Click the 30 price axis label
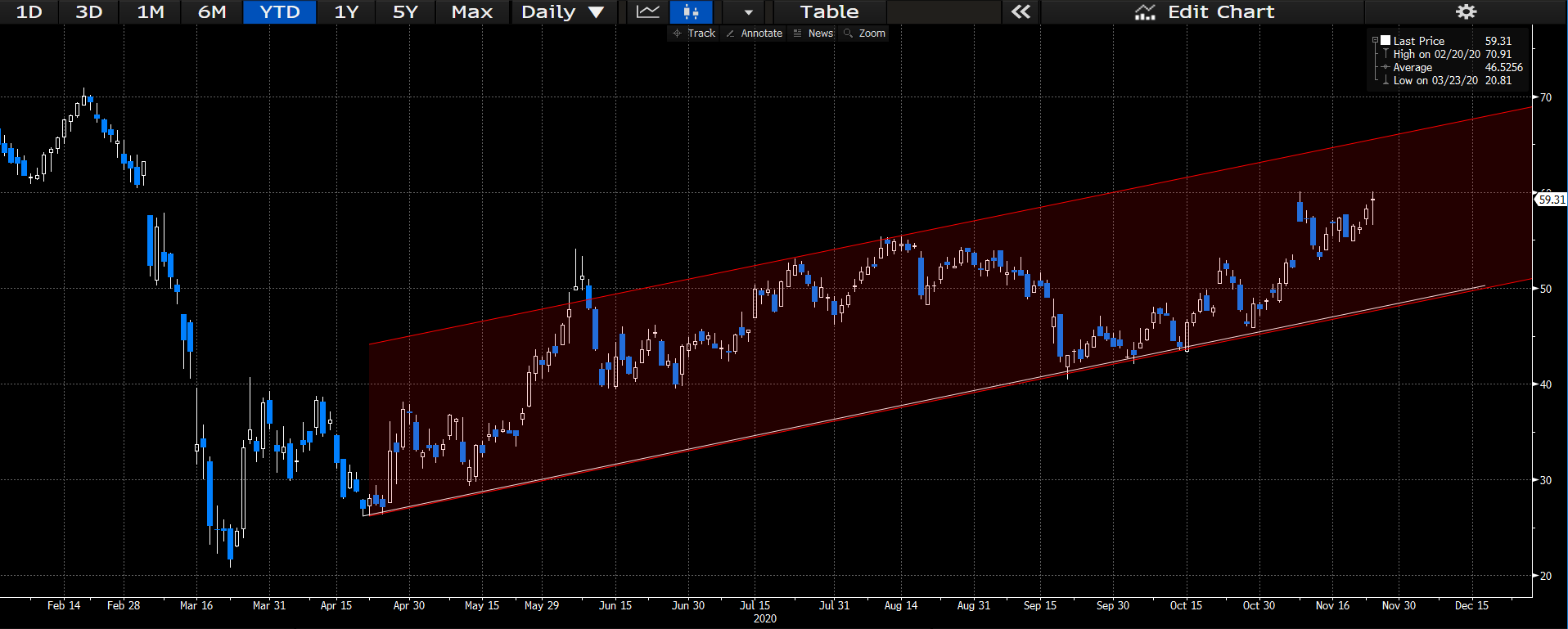Viewport: 1568px width, 629px height. [1545, 480]
